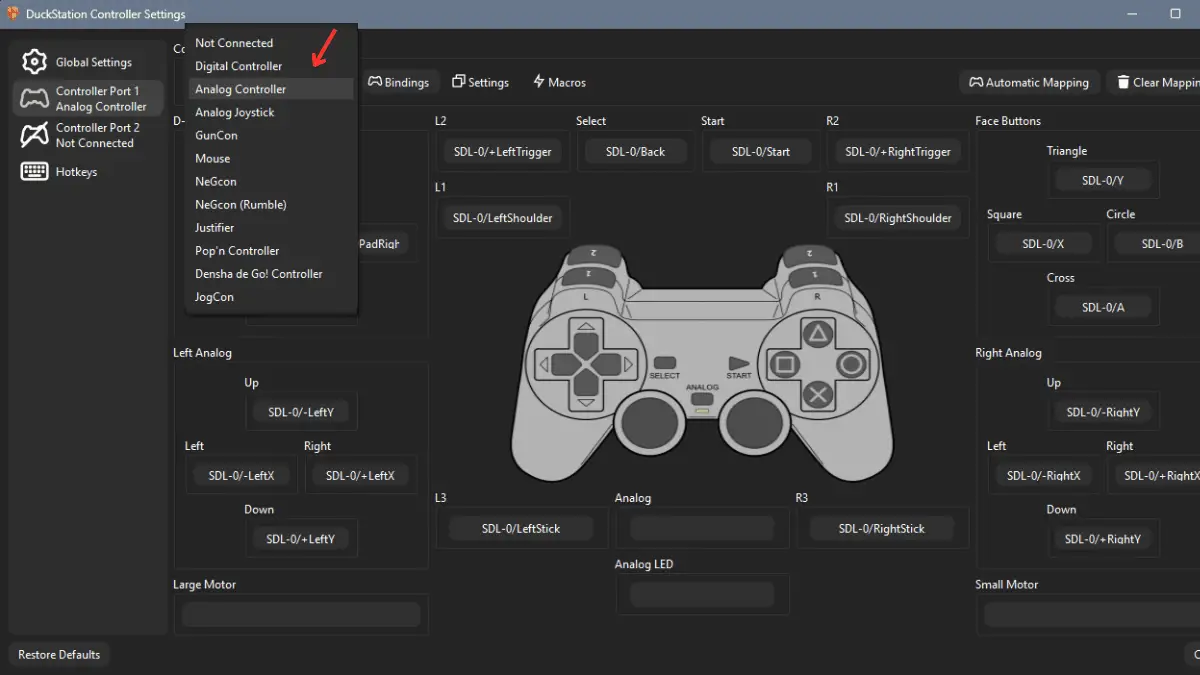Screen dimensions: 1200x675
Task: Click empty Analog LED binding field
Action: coord(702,595)
